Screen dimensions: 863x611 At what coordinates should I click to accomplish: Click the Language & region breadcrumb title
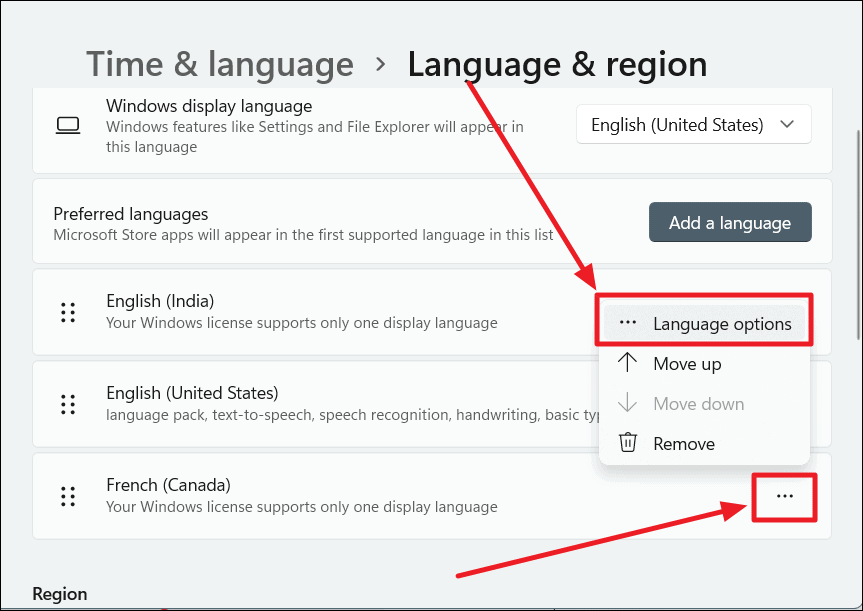point(557,63)
